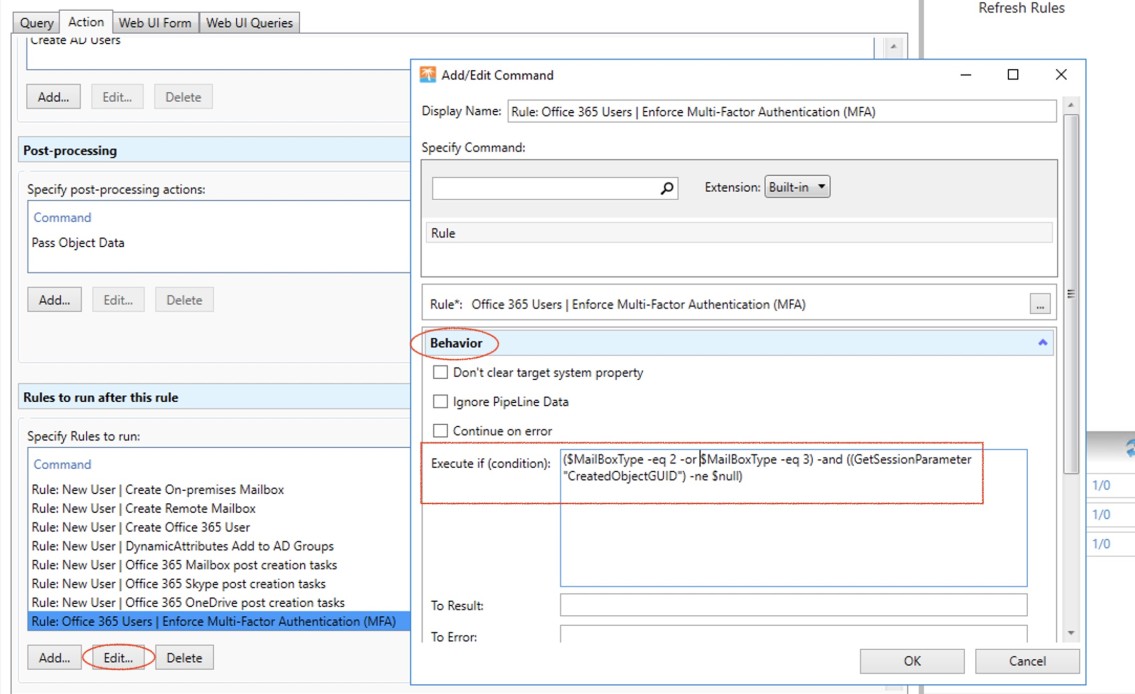Click Delete under Rules to run list

coord(185,658)
